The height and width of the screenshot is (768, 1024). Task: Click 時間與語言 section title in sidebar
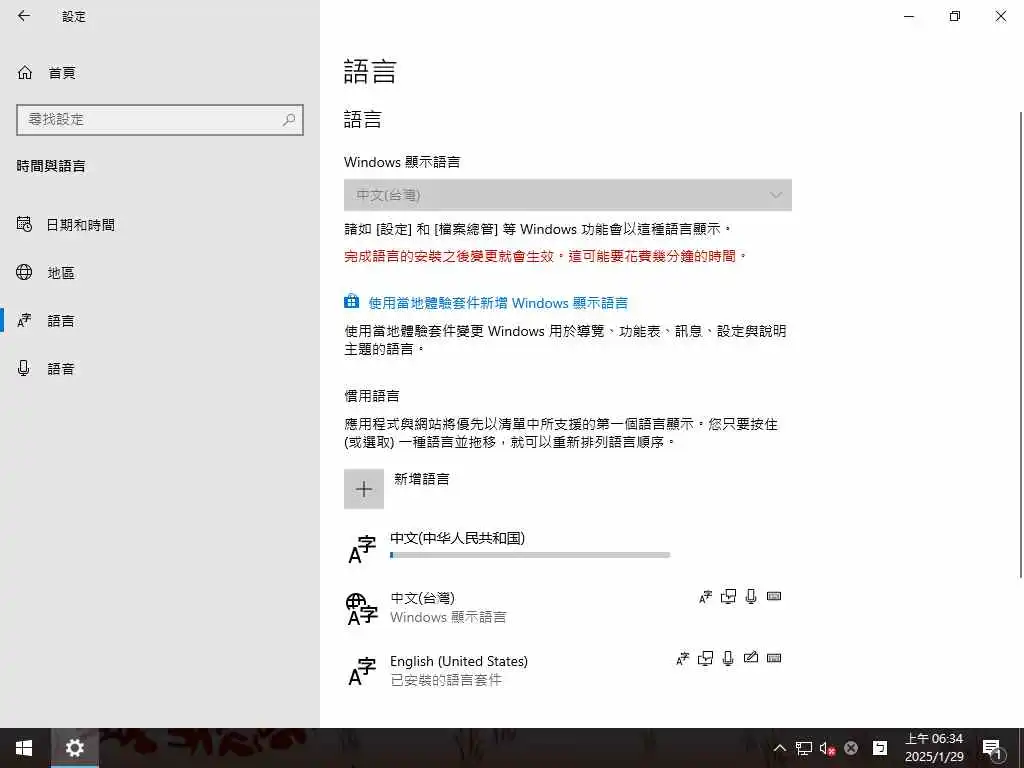51,166
